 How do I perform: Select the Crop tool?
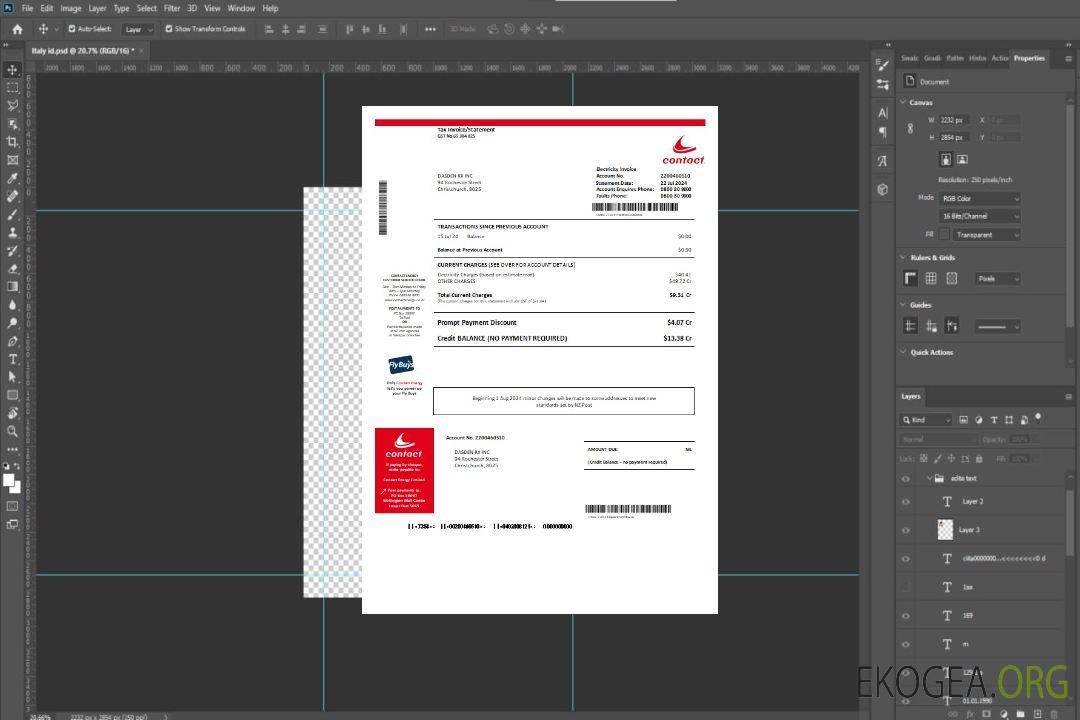[x=12, y=141]
